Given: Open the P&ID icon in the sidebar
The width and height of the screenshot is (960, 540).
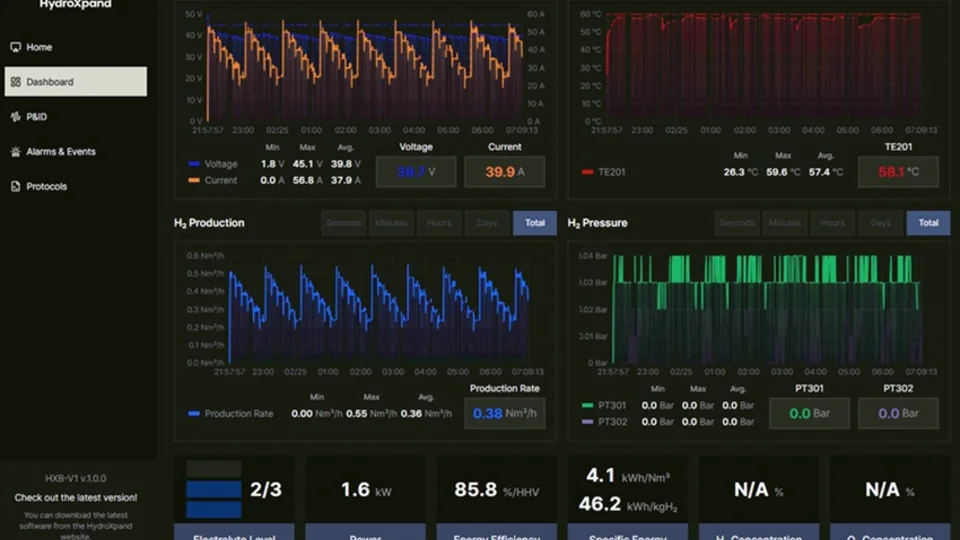Looking at the screenshot, I should coord(15,117).
